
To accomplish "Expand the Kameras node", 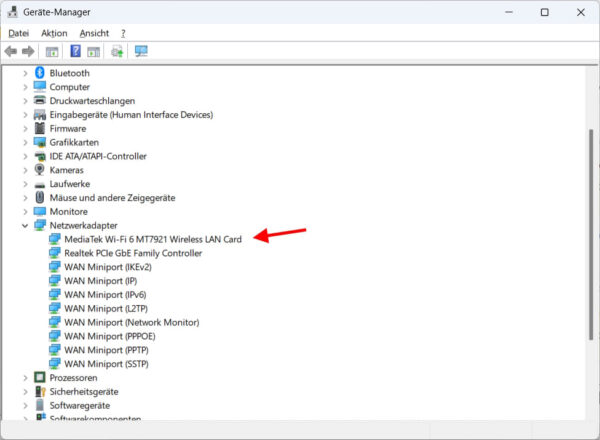I will 25,170.
